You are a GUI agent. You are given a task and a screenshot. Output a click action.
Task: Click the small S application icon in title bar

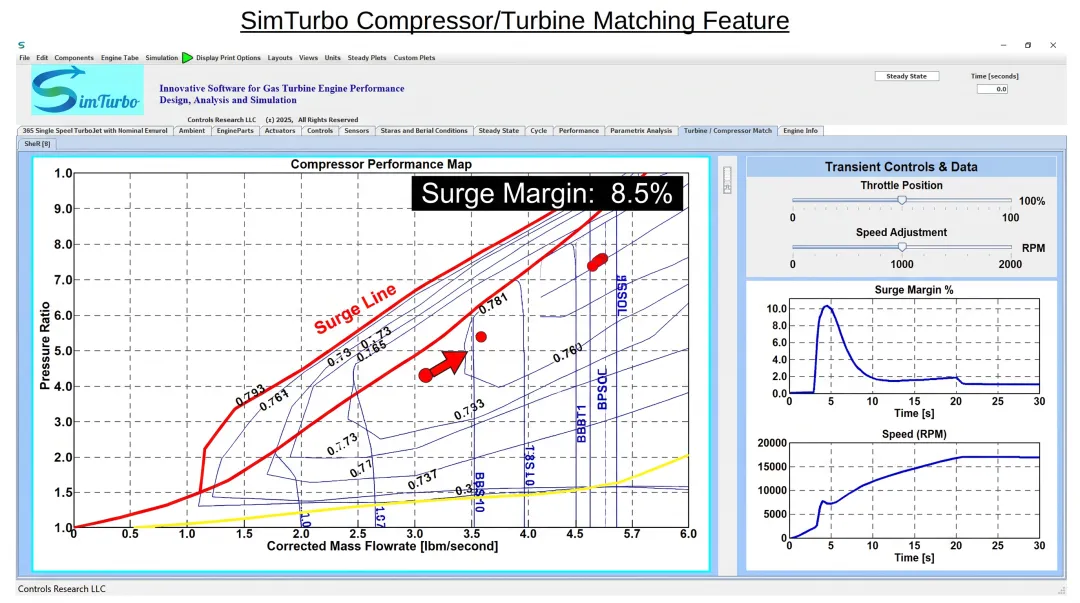[21, 45]
